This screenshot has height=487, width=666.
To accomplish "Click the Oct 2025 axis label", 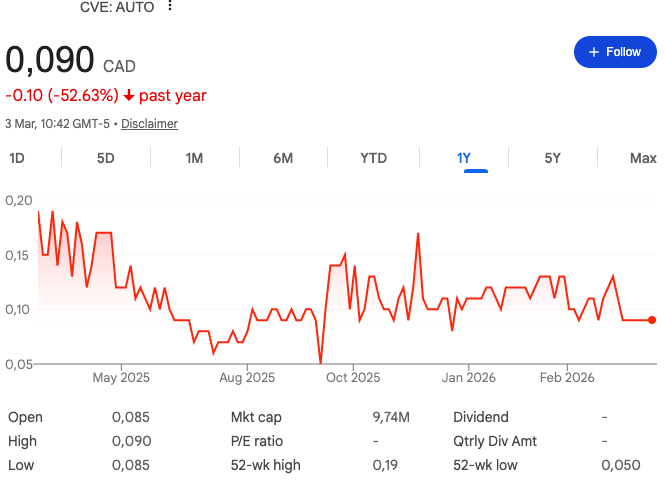I will [353, 378].
